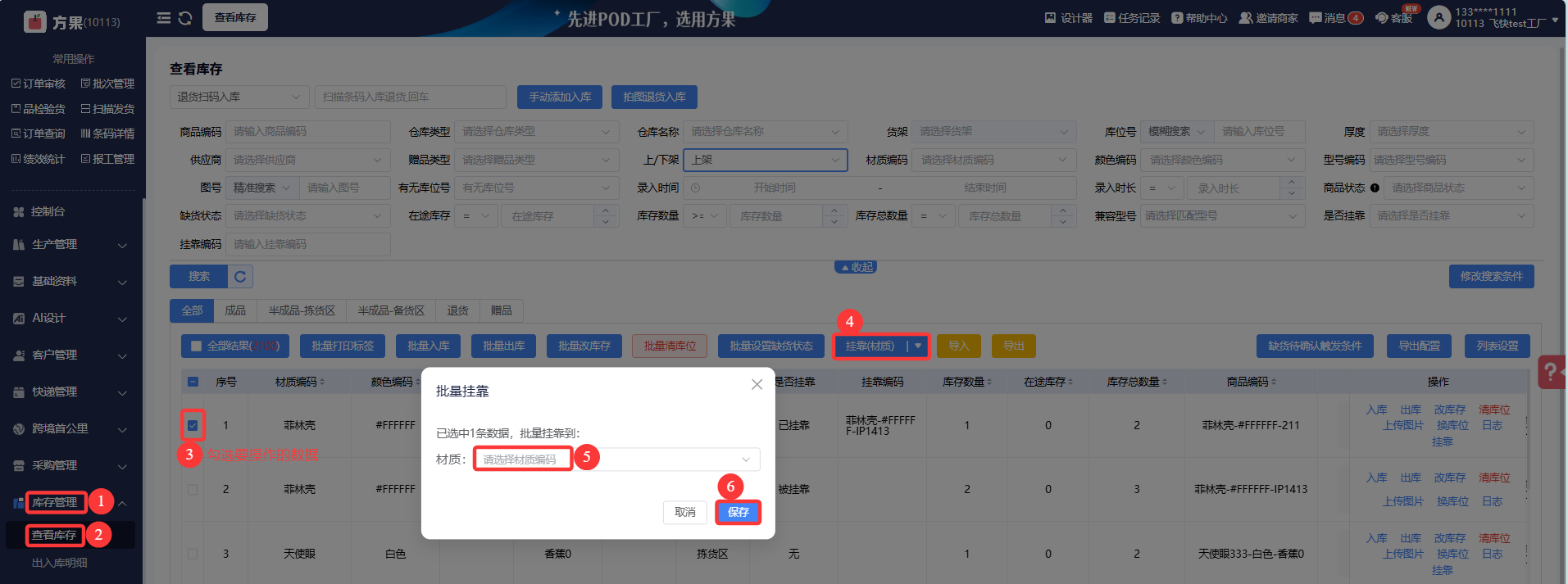The height and width of the screenshot is (584, 1568).
Task: Open 品检验货 shortcut
Action: pos(38,109)
